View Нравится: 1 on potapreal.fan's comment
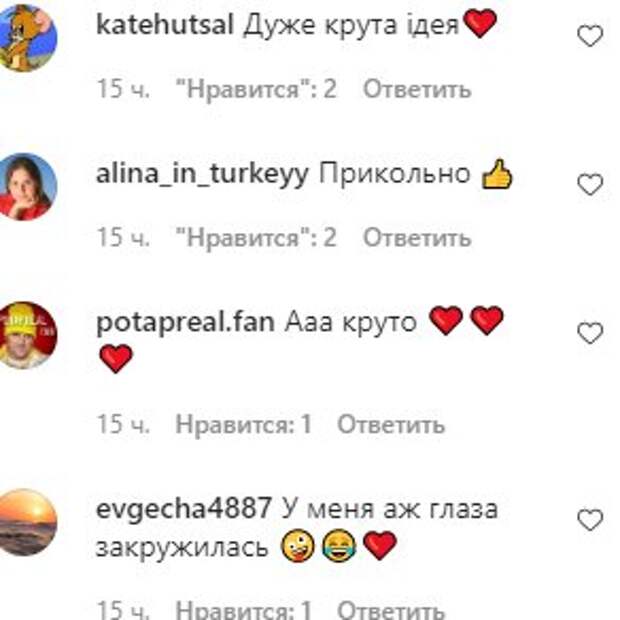This screenshot has width=620, height=620. pyautogui.click(x=243, y=424)
